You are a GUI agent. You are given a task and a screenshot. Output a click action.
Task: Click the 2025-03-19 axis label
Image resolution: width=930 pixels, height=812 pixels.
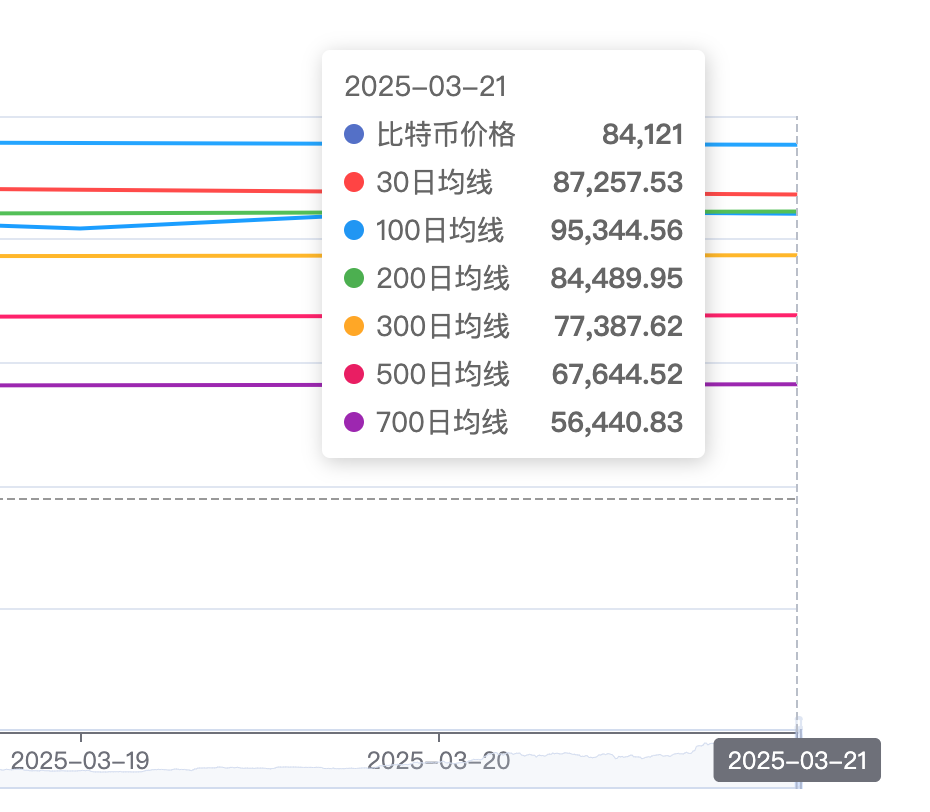click(80, 761)
